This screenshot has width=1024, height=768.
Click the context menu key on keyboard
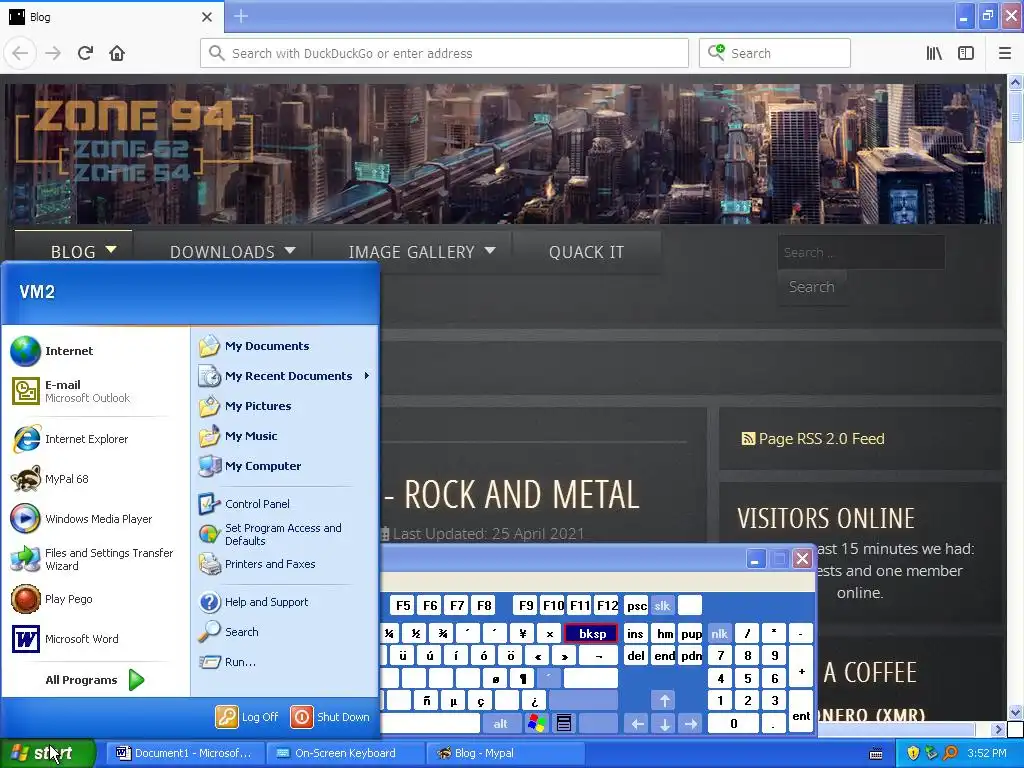click(x=564, y=723)
